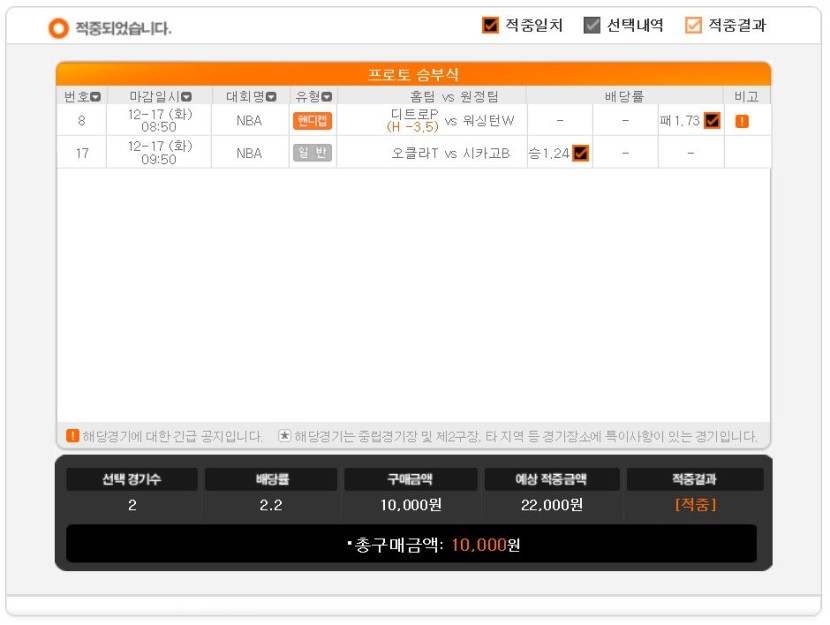Screen dimensions: 830x625
Task: Click the 총구매금액 10,000원 bar
Action: pyautogui.click(x=411, y=544)
